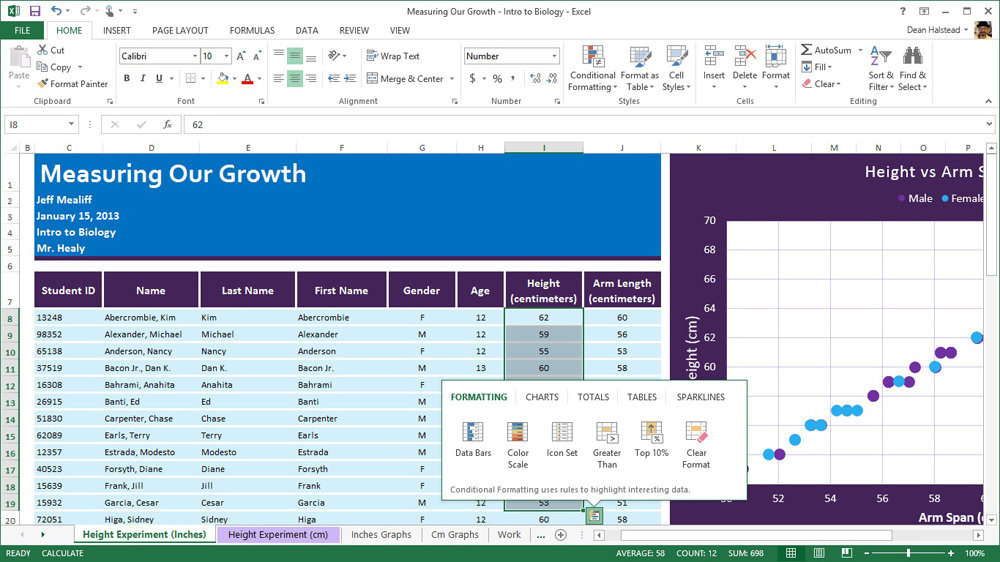The width and height of the screenshot is (1000, 562).
Task: Apply red font color A
Action: pos(247,78)
